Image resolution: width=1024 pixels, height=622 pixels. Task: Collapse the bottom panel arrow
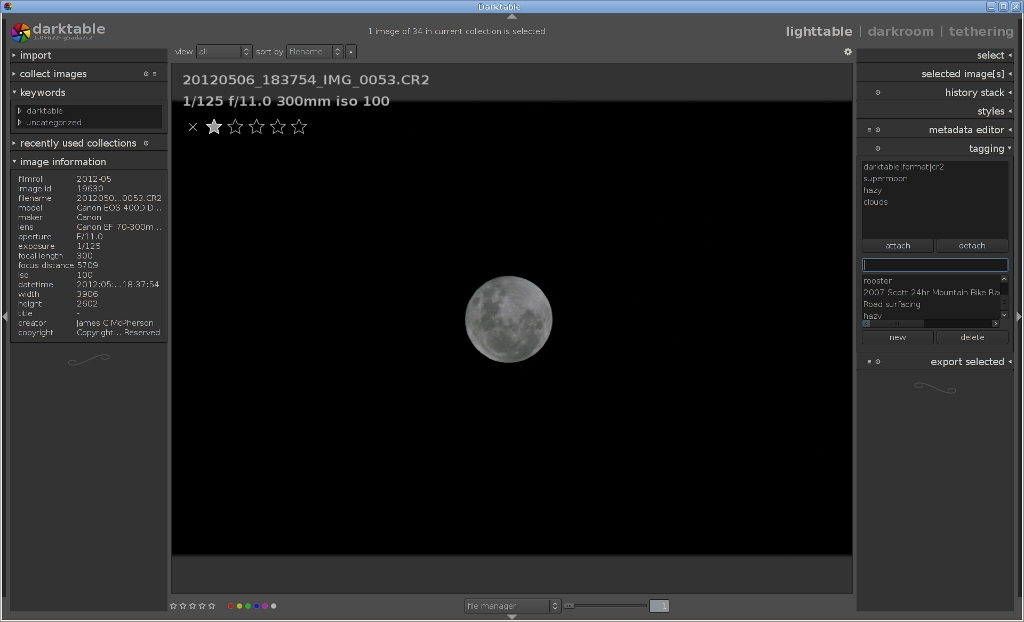(x=512, y=617)
